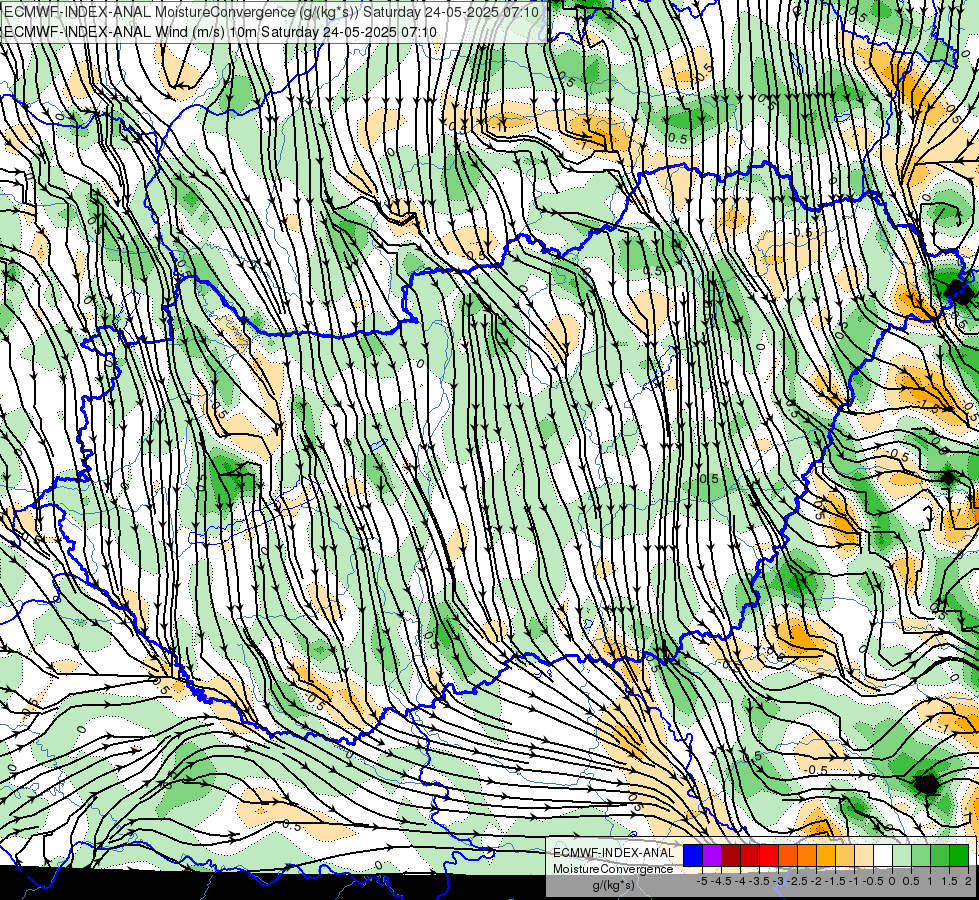Pick the bright red swatch left of -3
Image resolution: width=979 pixels, height=900 pixels.
pyautogui.click(x=769, y=855)
